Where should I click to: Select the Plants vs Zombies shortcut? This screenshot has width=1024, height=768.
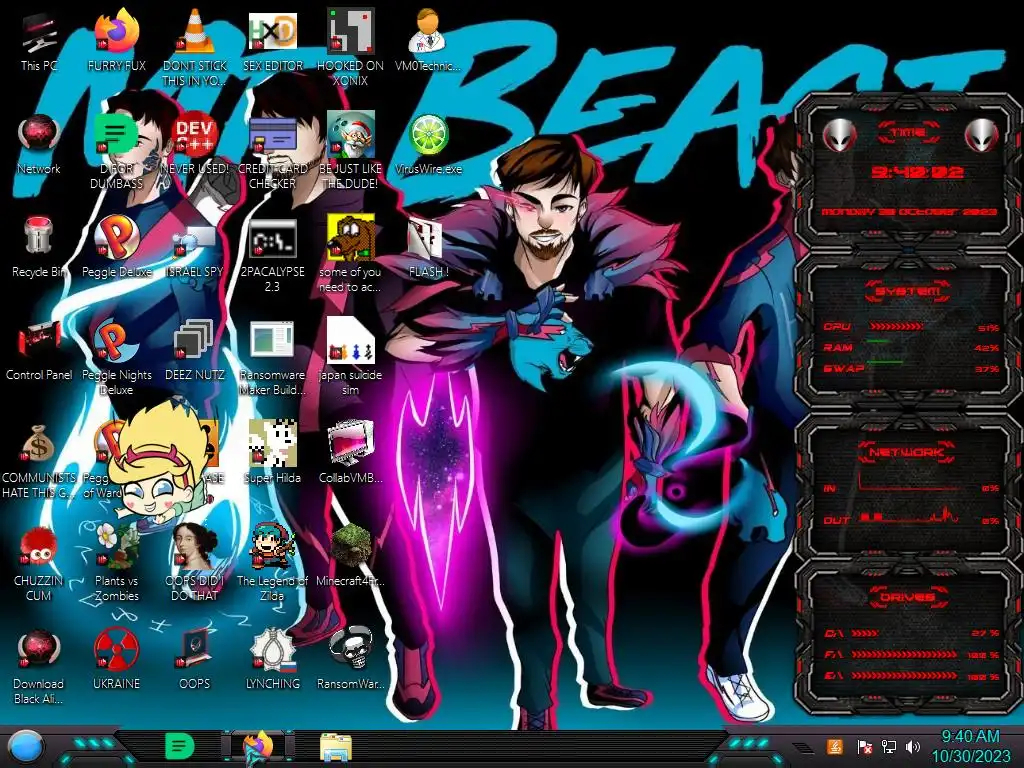pos(117,546)
